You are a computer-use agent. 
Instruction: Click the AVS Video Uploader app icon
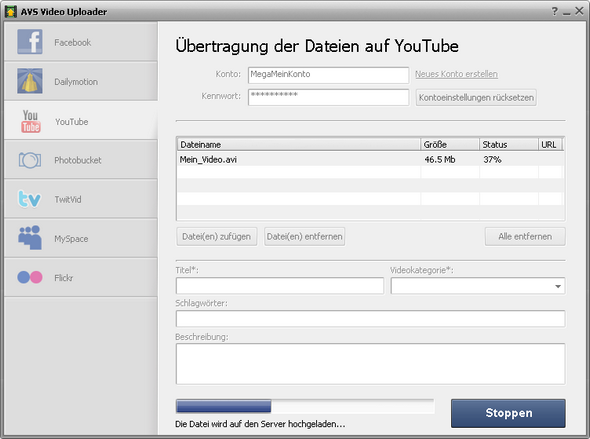[x=11, y=12]
